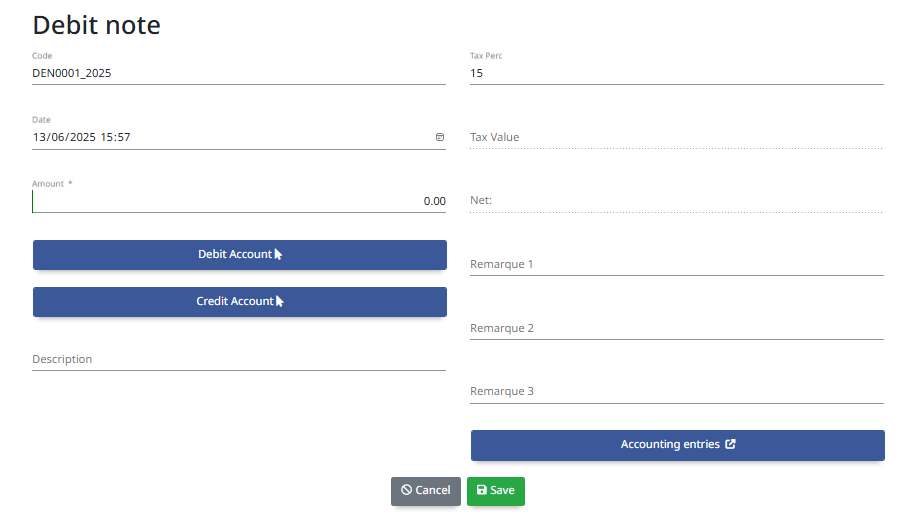Cancel the debit note form
The height and width of the screenshot is (525, 910).
coord(425,491)
